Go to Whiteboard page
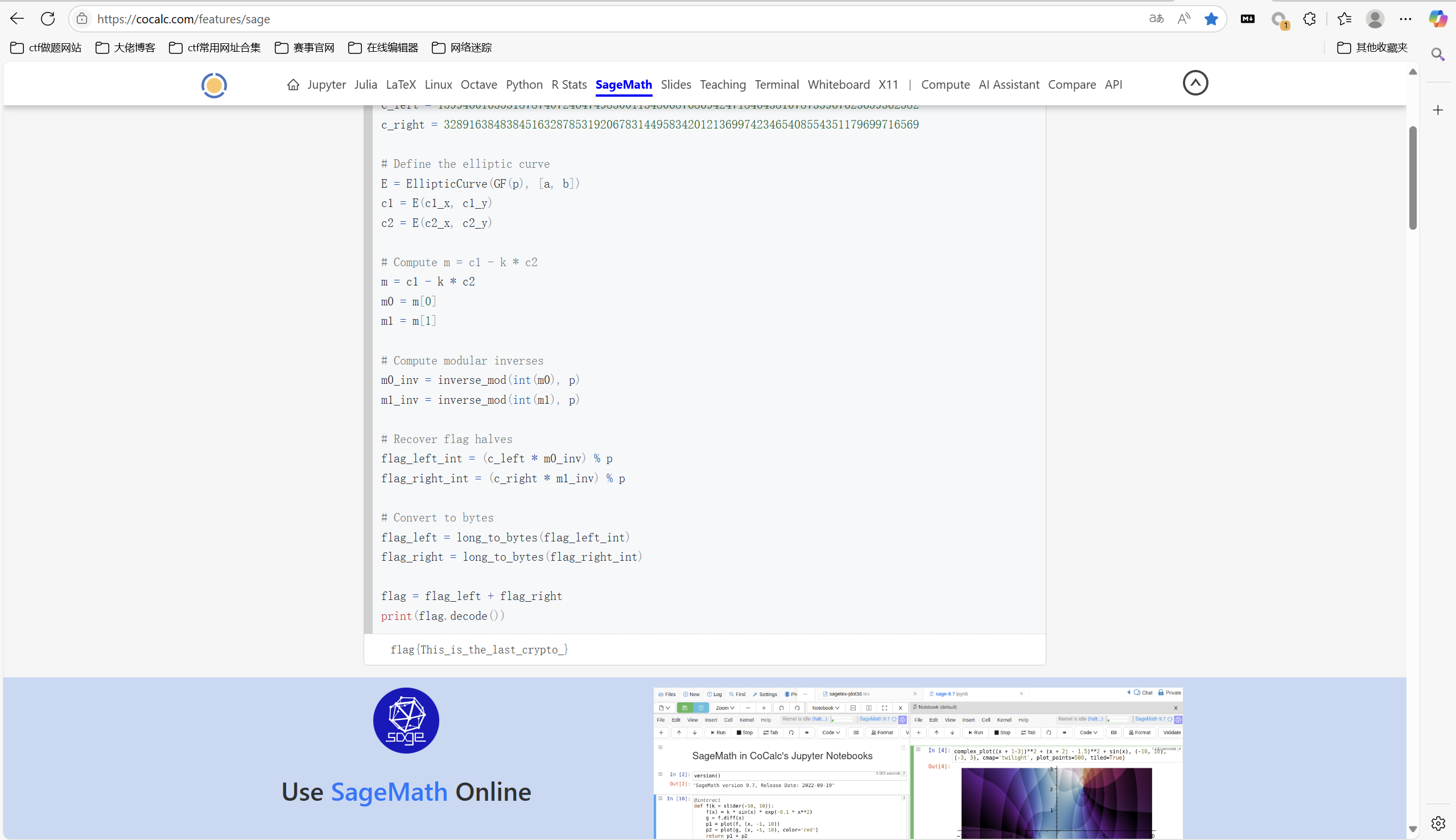This screenshot has height=840, width=1456. [839, 85]
